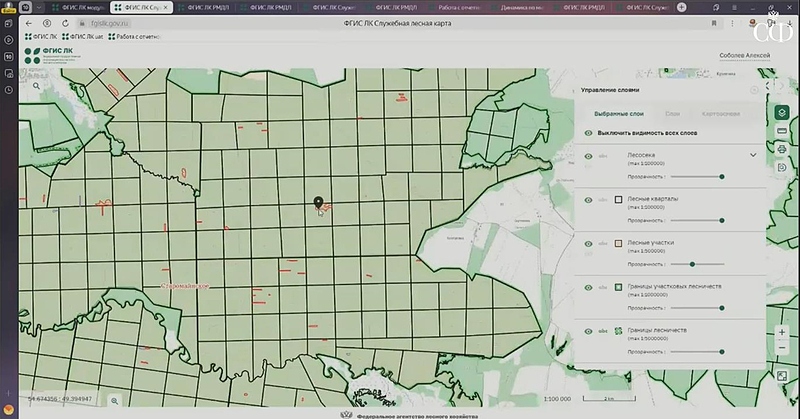Click the print icon in right toolbar
Screen dimensions: 800x419
click(781, 149)
